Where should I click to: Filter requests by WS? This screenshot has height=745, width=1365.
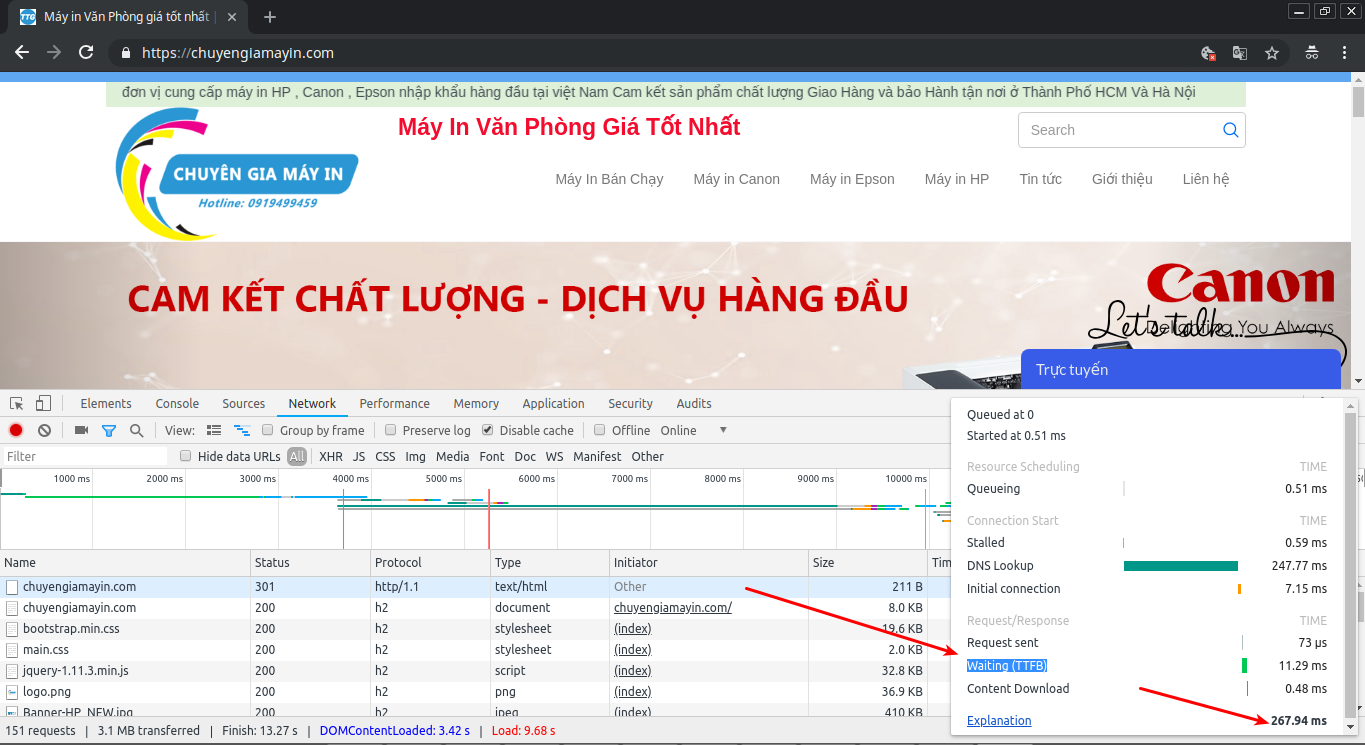click(x=554, y=456)
